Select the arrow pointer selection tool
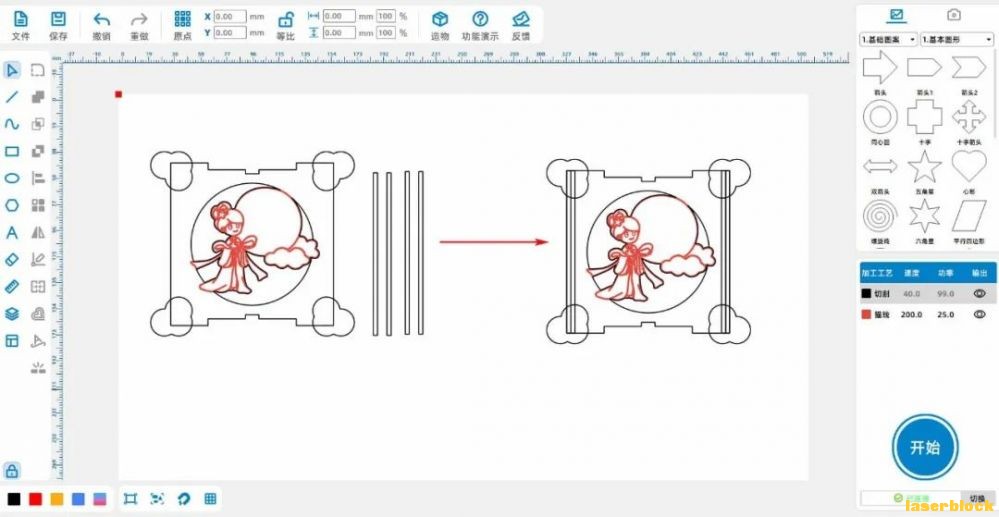This screenshot has height=517, width=999. tap(12, 70)
